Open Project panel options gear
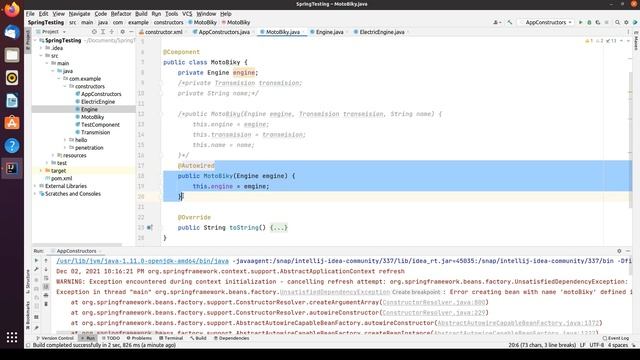 (122, 31)
